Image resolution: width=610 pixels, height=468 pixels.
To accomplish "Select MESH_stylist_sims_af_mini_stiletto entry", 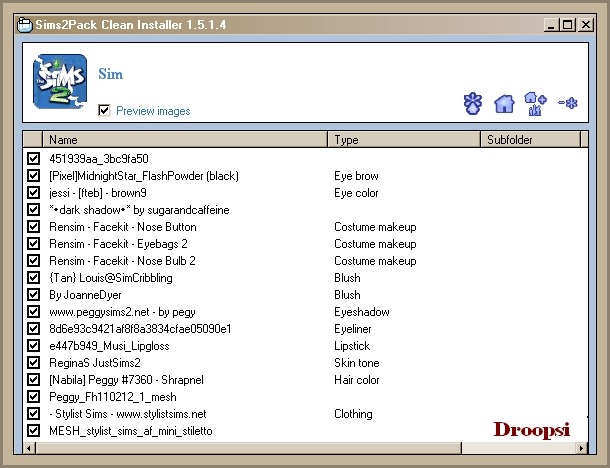I will 131,431.
